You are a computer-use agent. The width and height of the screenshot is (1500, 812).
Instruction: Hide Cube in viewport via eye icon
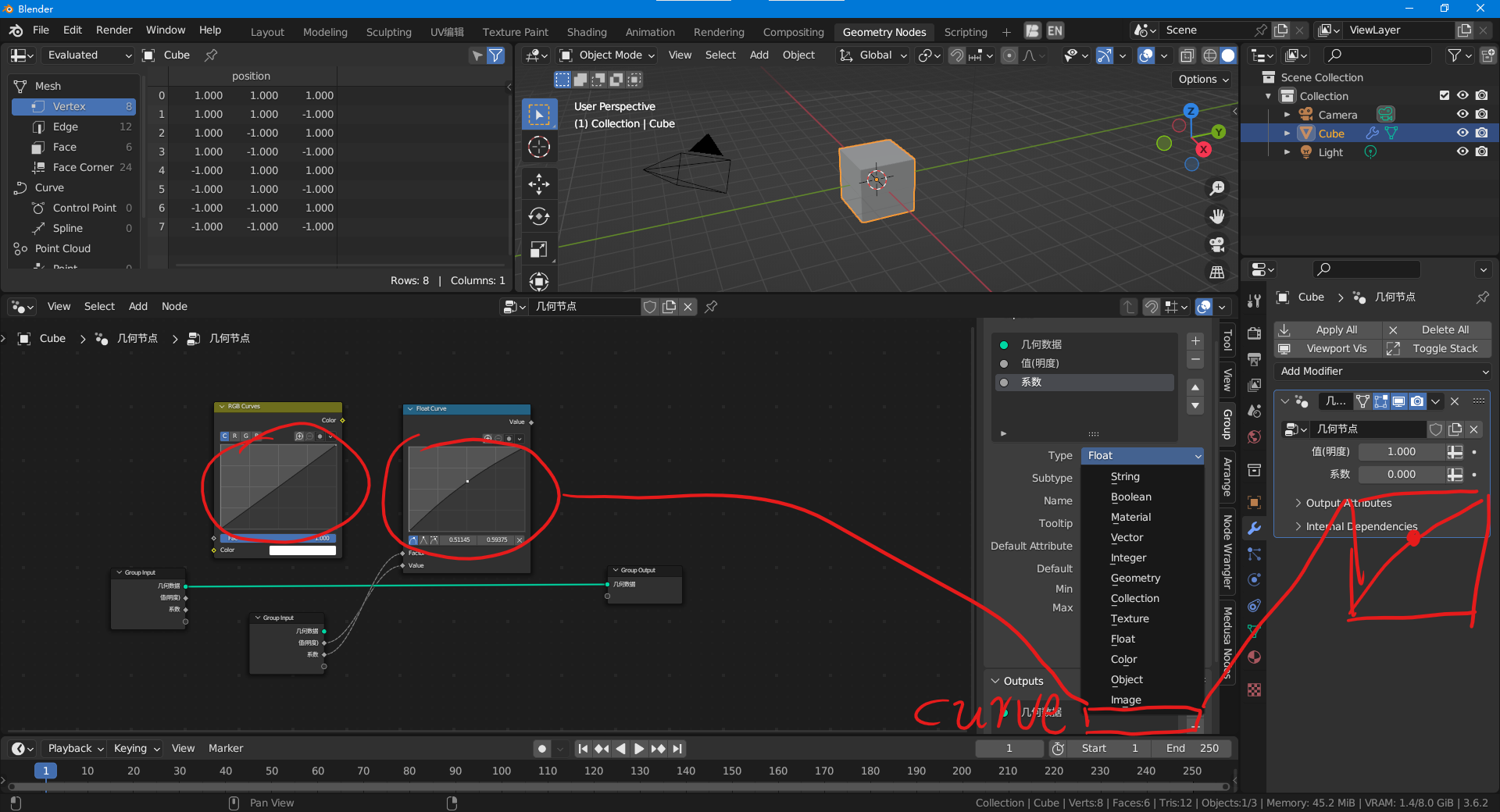pos(1462,133)
